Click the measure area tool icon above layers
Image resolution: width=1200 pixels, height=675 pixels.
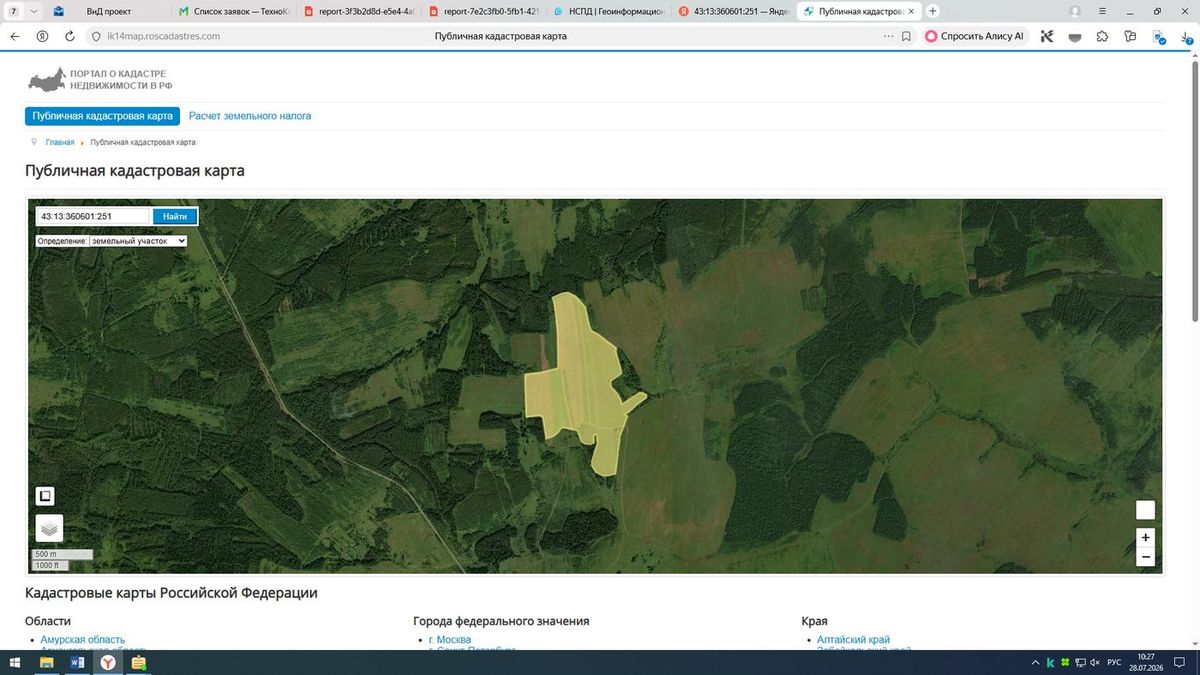coord(45,496)
